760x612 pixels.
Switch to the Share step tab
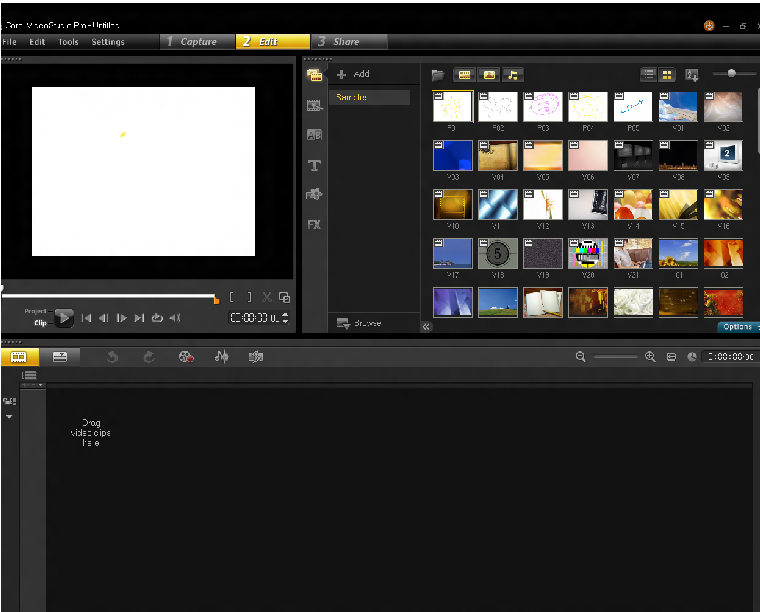click(x=349, y=42)
